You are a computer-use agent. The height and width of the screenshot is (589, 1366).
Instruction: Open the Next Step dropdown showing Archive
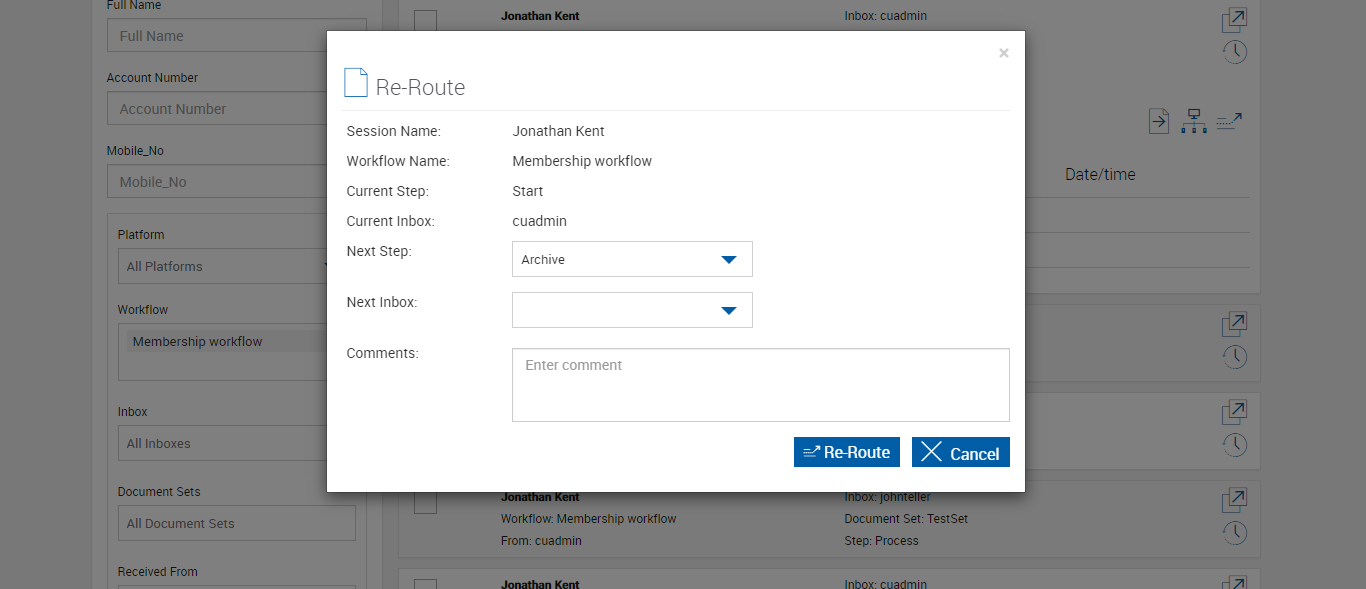pos(632,259)
